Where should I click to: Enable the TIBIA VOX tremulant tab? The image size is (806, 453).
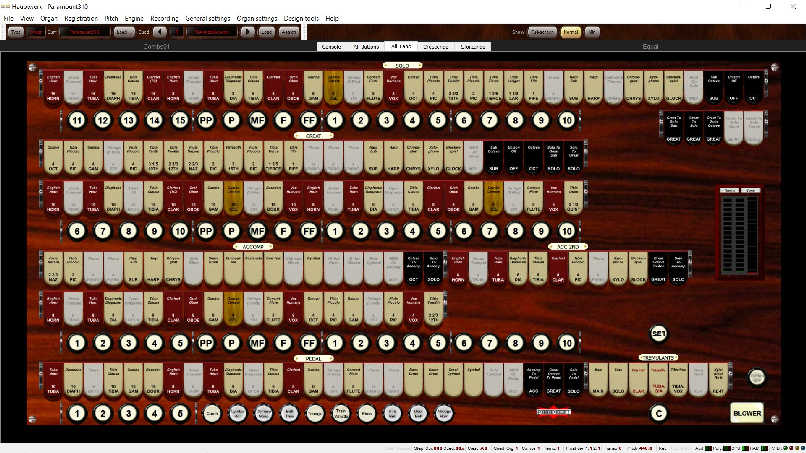(678, 380)
